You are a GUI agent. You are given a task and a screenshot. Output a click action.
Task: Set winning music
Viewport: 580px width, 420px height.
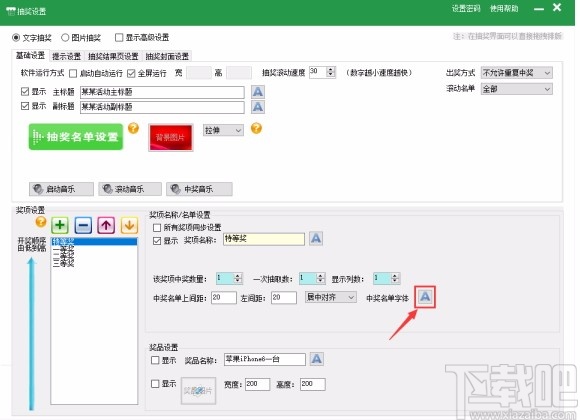199,189
